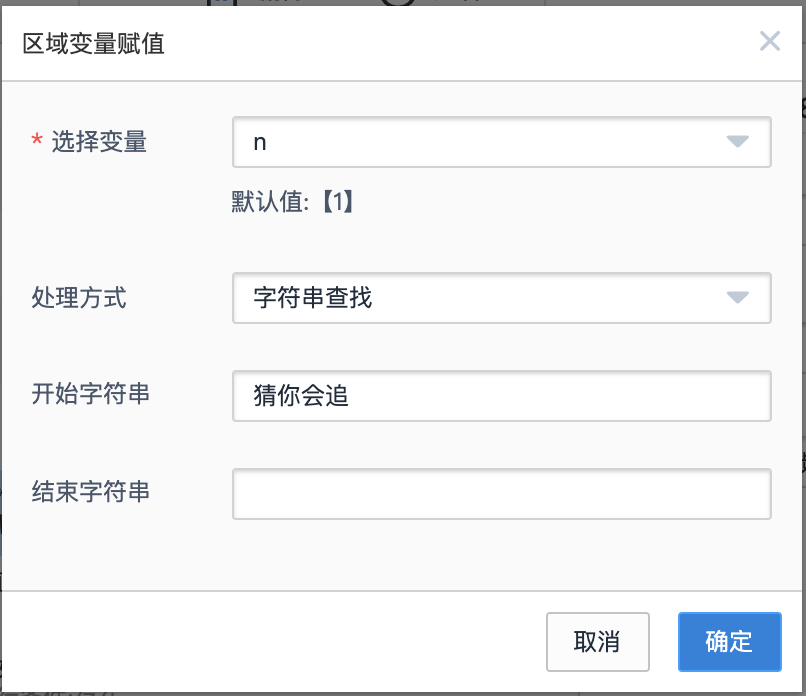This screenshot has width=806, height=696.
Task: Open the 选择变量 dropdown showing n
Action: click(x=502, y=142)
